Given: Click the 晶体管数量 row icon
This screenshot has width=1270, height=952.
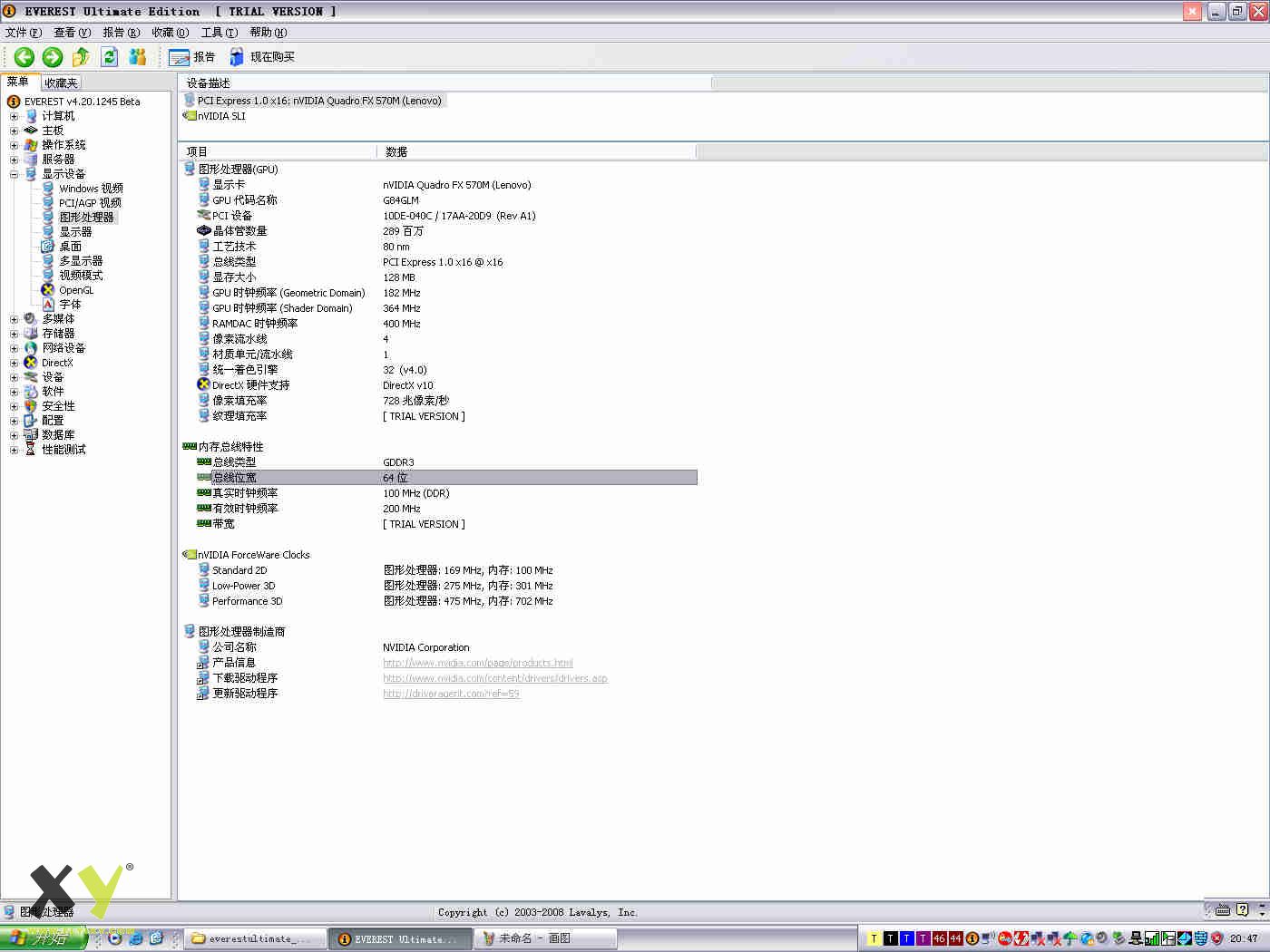Looking at the screenshot, I should point(204,231).
